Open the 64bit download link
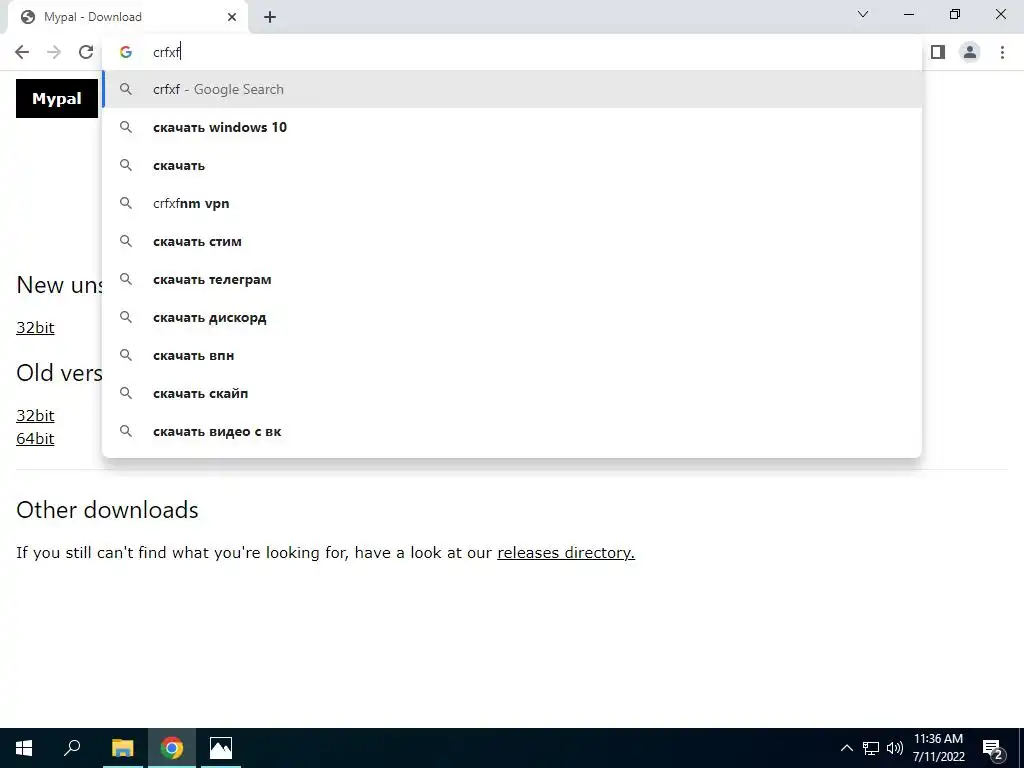 pos(35,438)
